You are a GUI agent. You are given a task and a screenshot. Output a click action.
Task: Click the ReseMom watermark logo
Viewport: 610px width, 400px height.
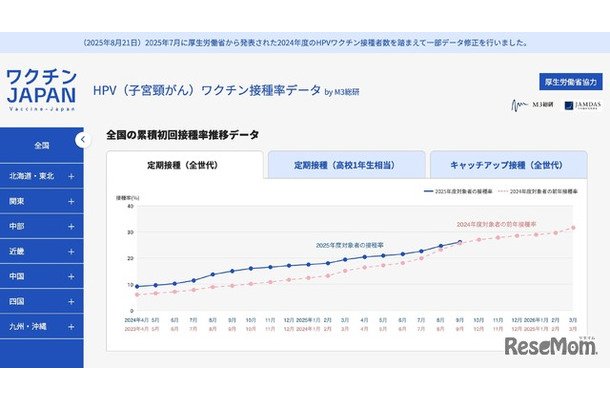(551, 347)
